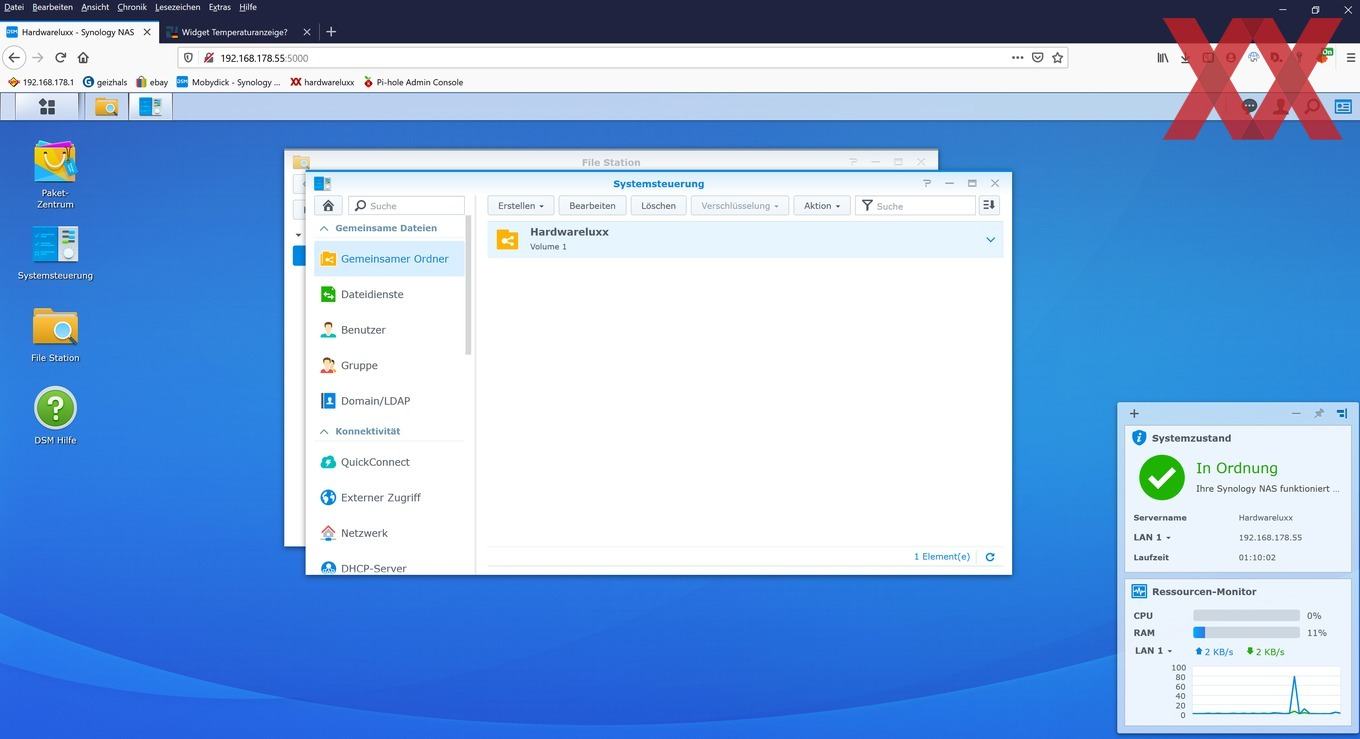
Task: Open Systemsteuerung window help question mark
Action: coord(927,184)
